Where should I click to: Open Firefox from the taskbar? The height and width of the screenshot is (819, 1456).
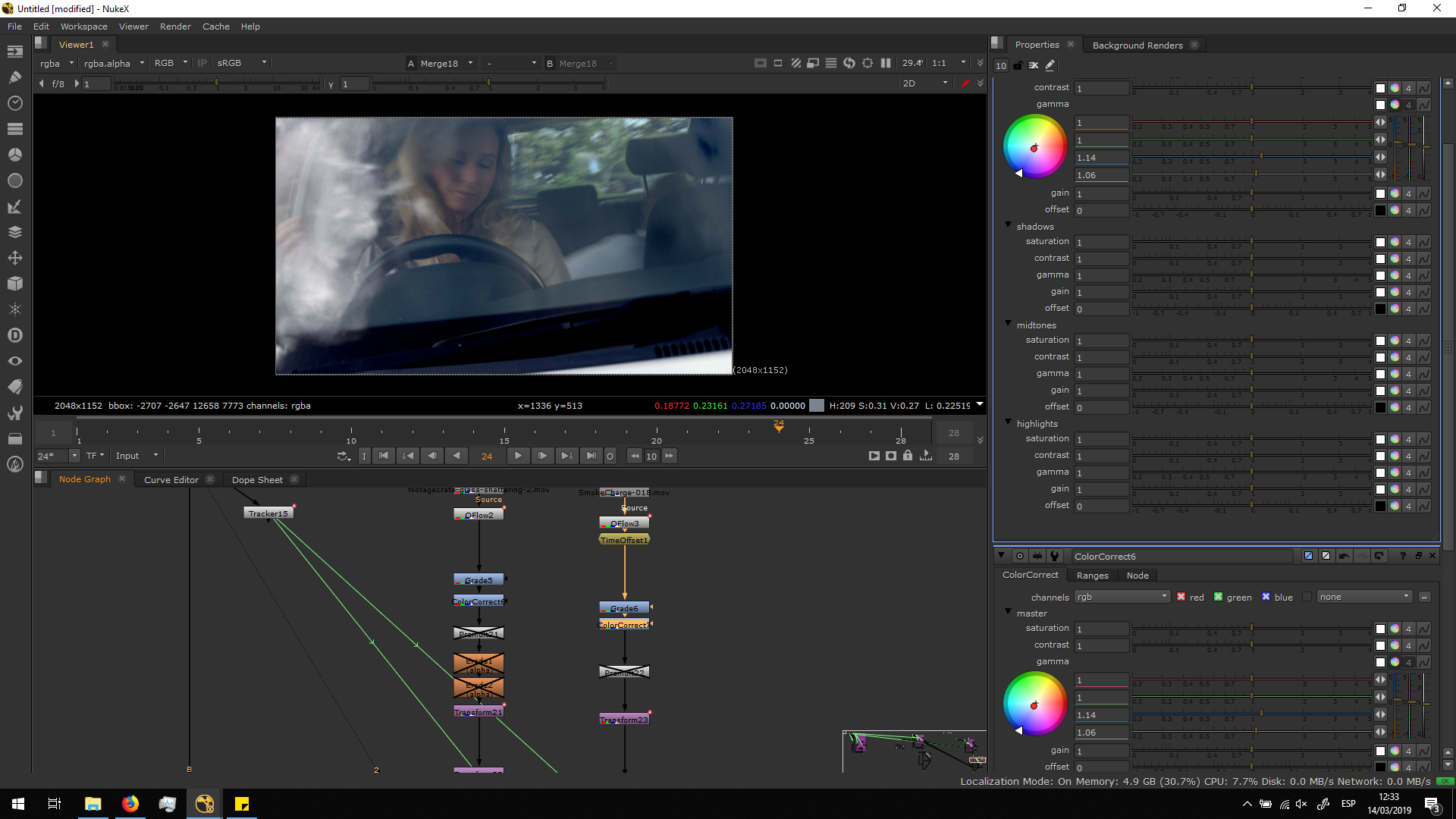(130, 804)
